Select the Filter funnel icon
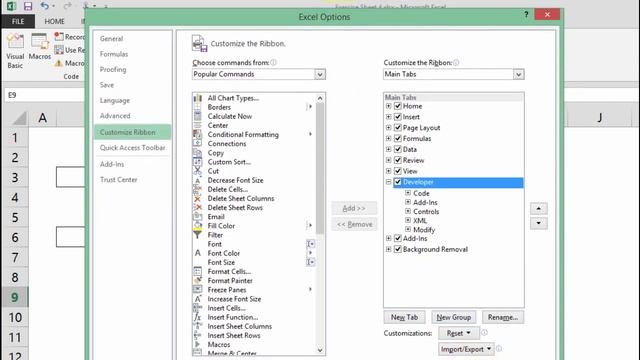 [x=198, y=235]
